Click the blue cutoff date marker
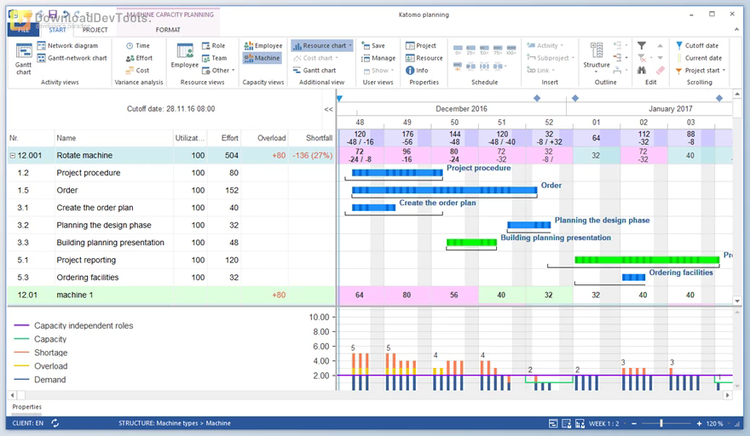The height and width of the screenshot is (436, 750). tap(340, 98)
